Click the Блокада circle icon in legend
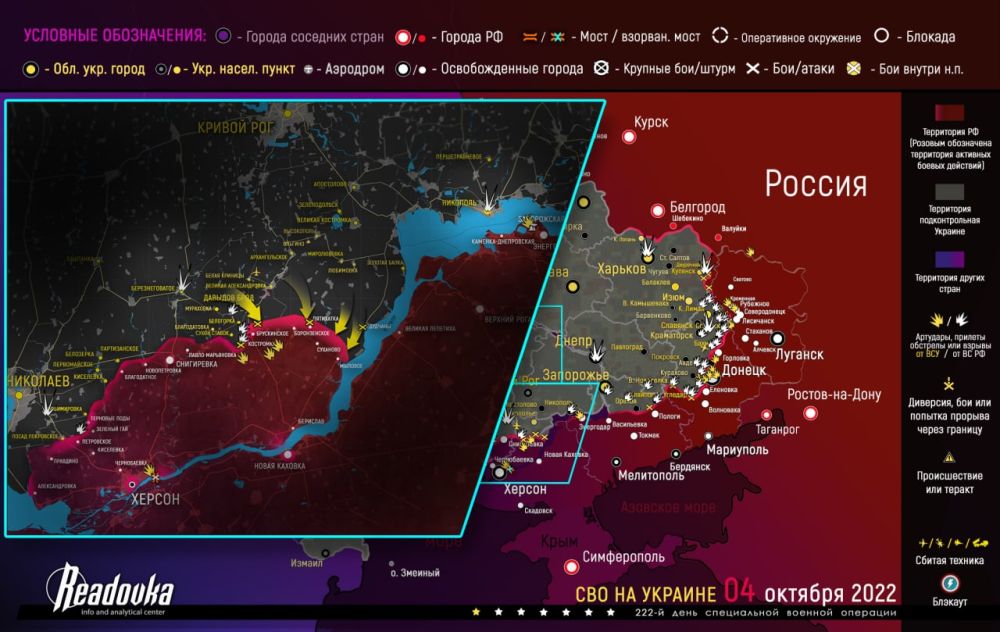This screenshot has width=1000, height=632. tap(881, 37)
